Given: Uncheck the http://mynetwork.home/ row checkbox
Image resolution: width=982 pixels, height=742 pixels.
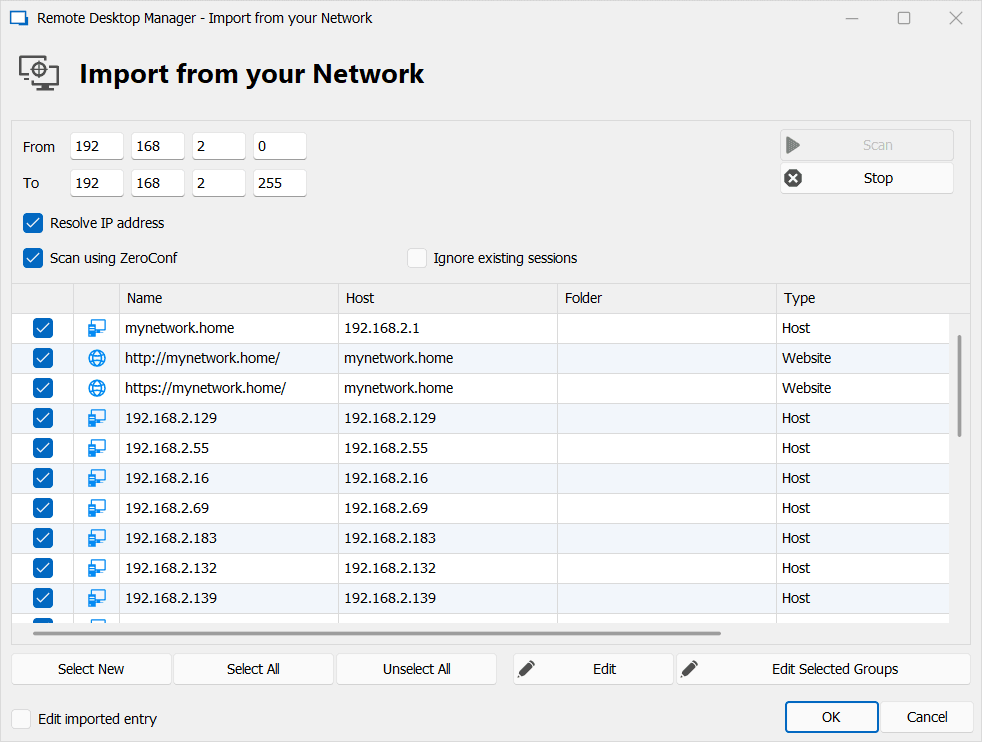Looking at the screenshot, I should [x=43, y=358].
